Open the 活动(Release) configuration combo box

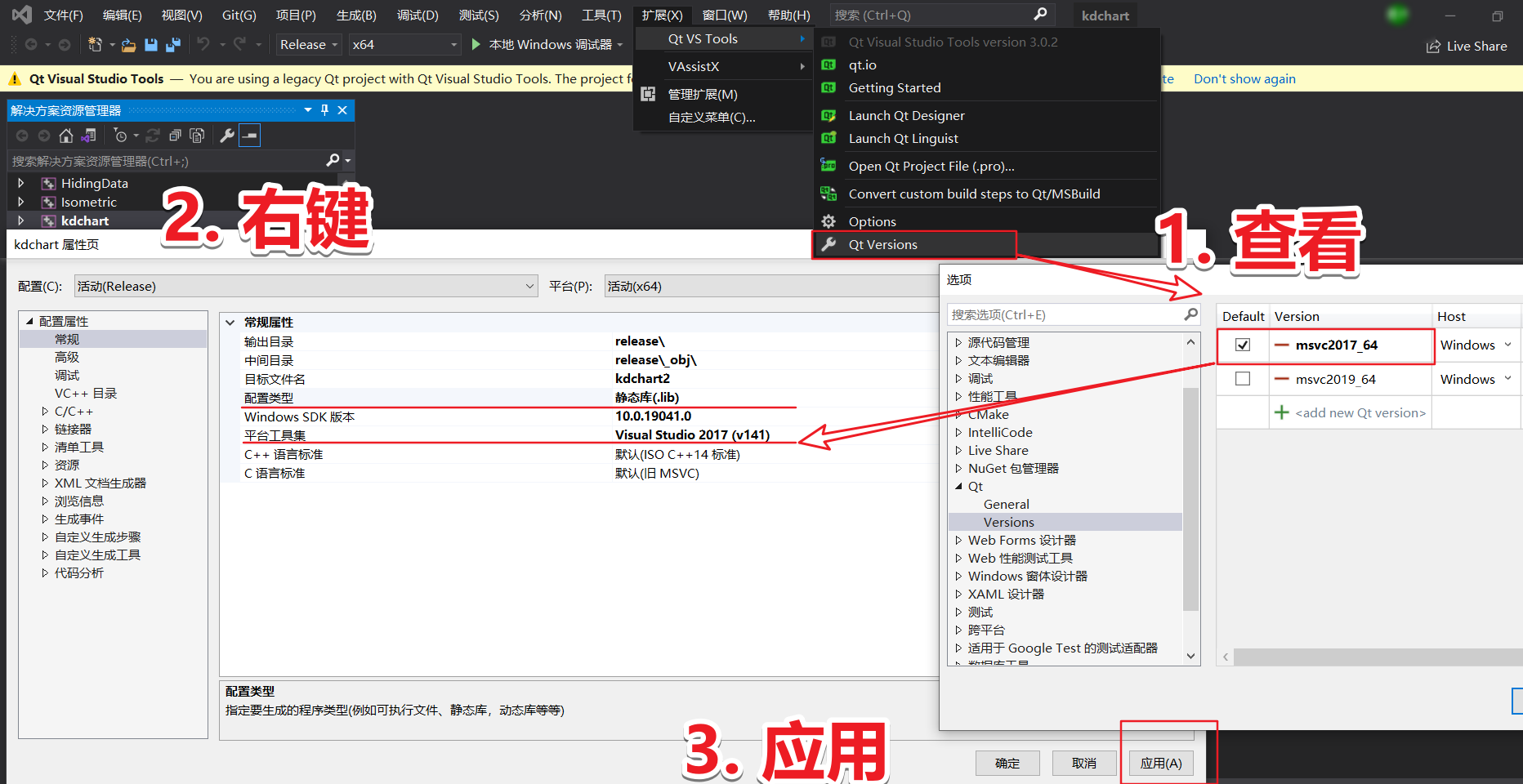(306, 286)
